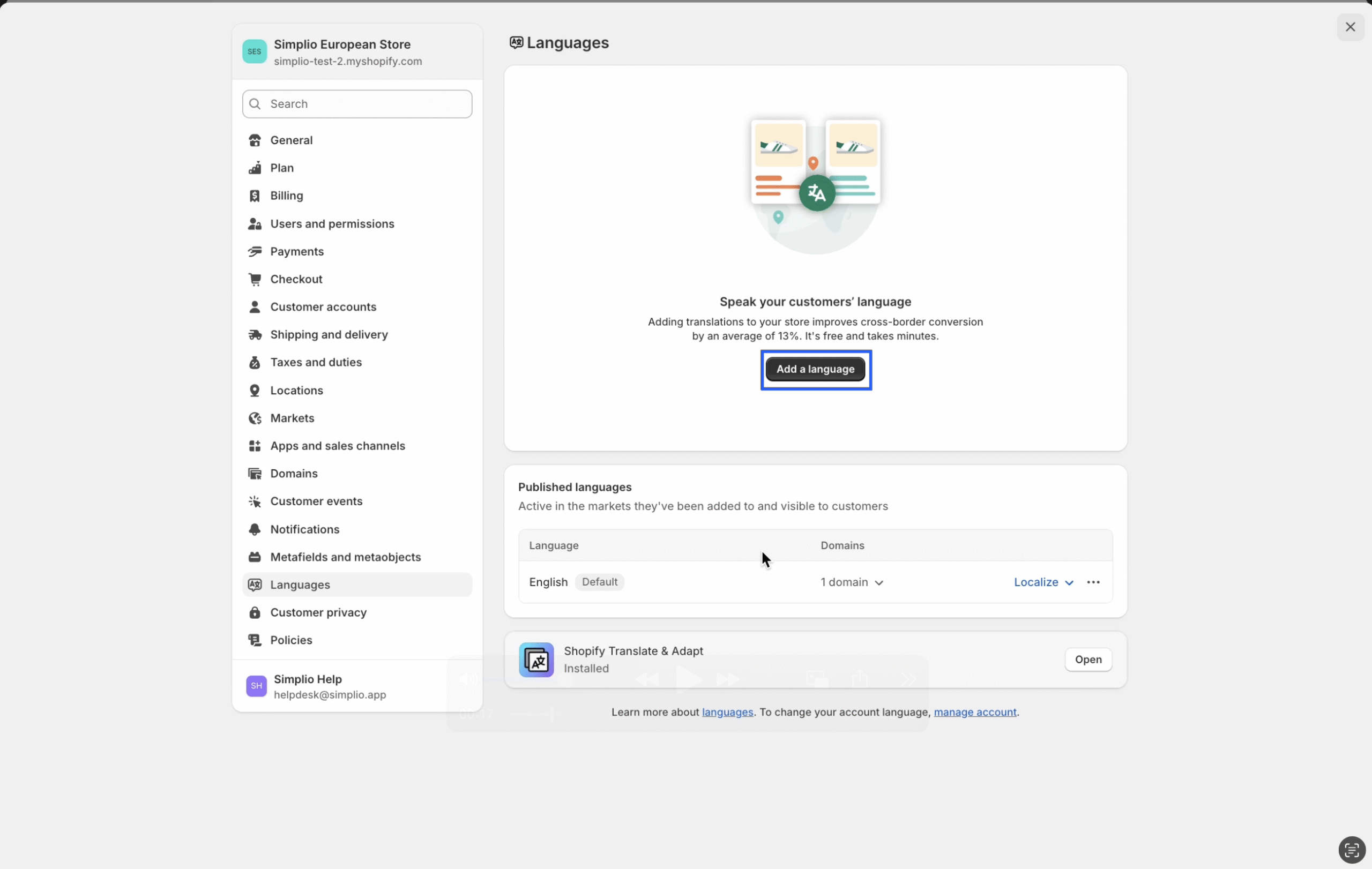The width and height of the screenshot is (1372, 869).
Task: Click the Shopify Translate & Adapt app icon
Action: [535, 660]
